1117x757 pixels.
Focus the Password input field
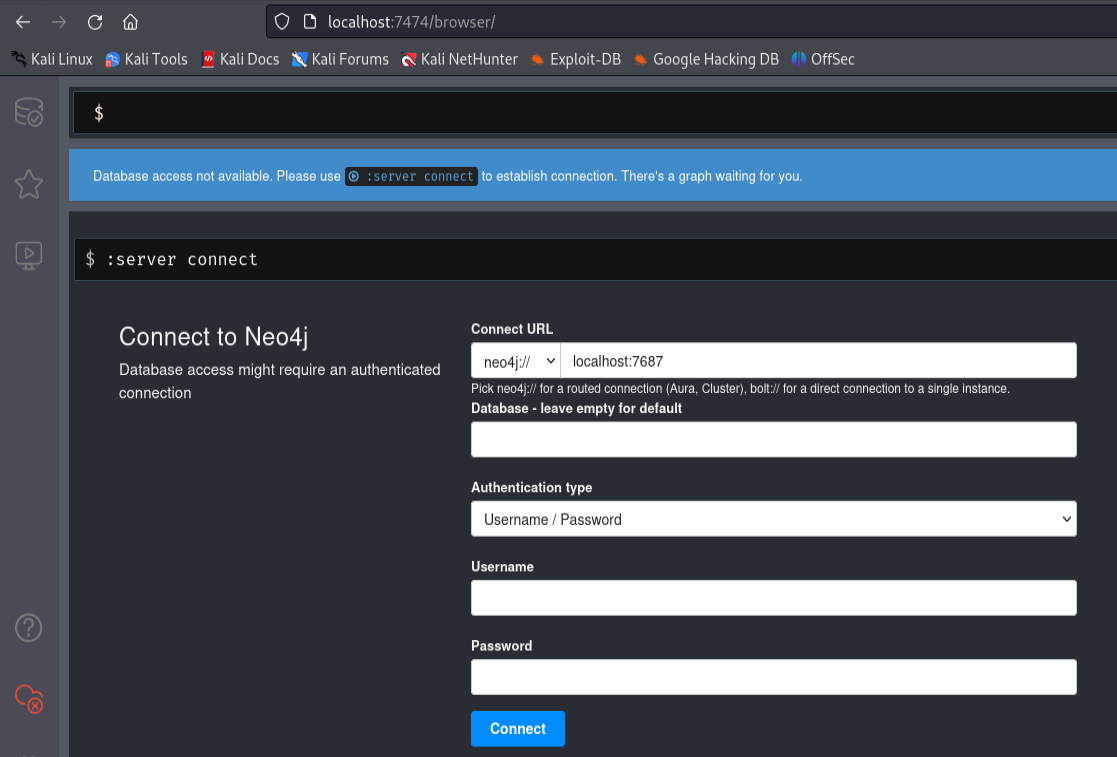tap(774, 677)
